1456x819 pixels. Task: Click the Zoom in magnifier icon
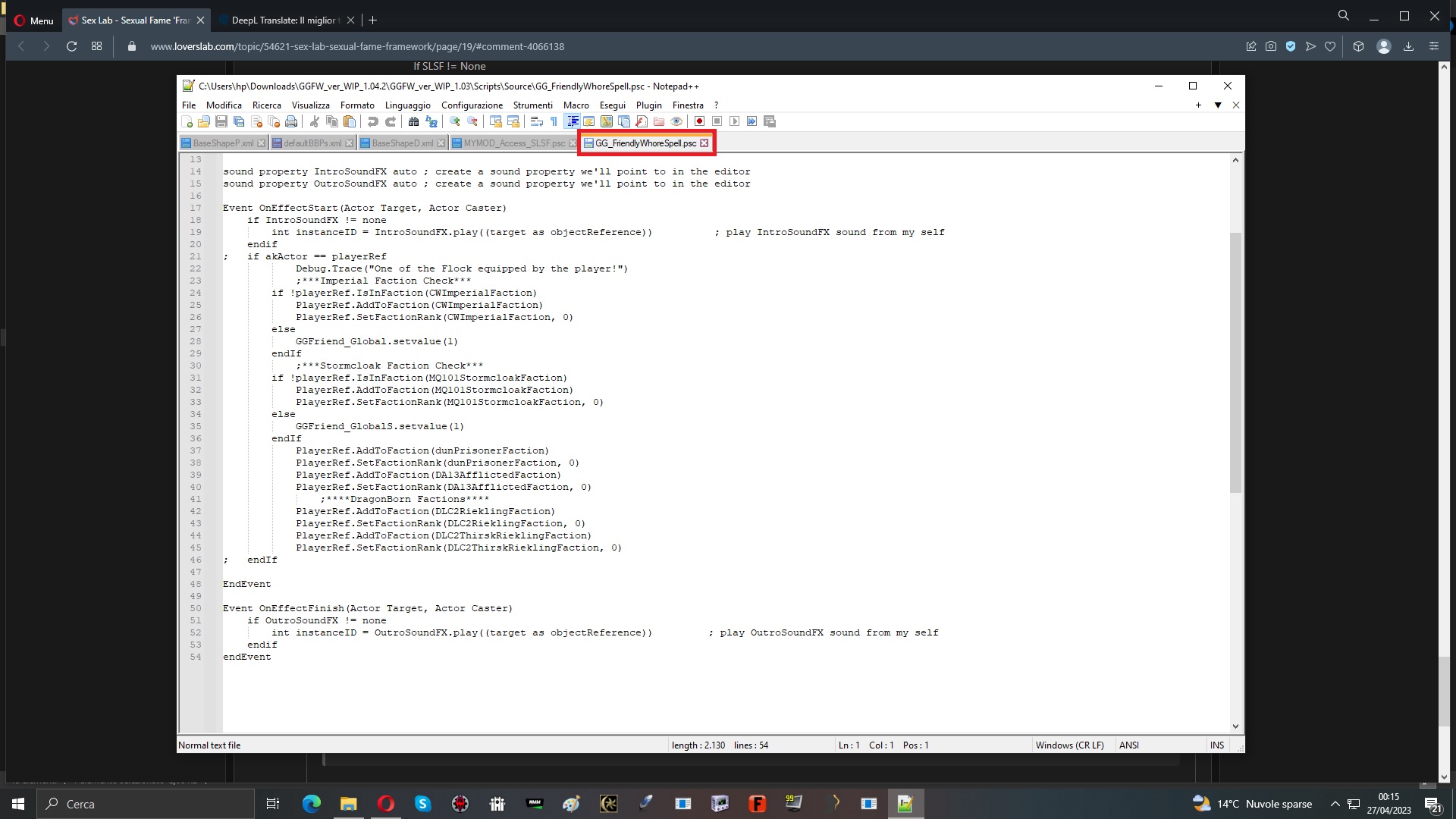click(x=455, y=121)
